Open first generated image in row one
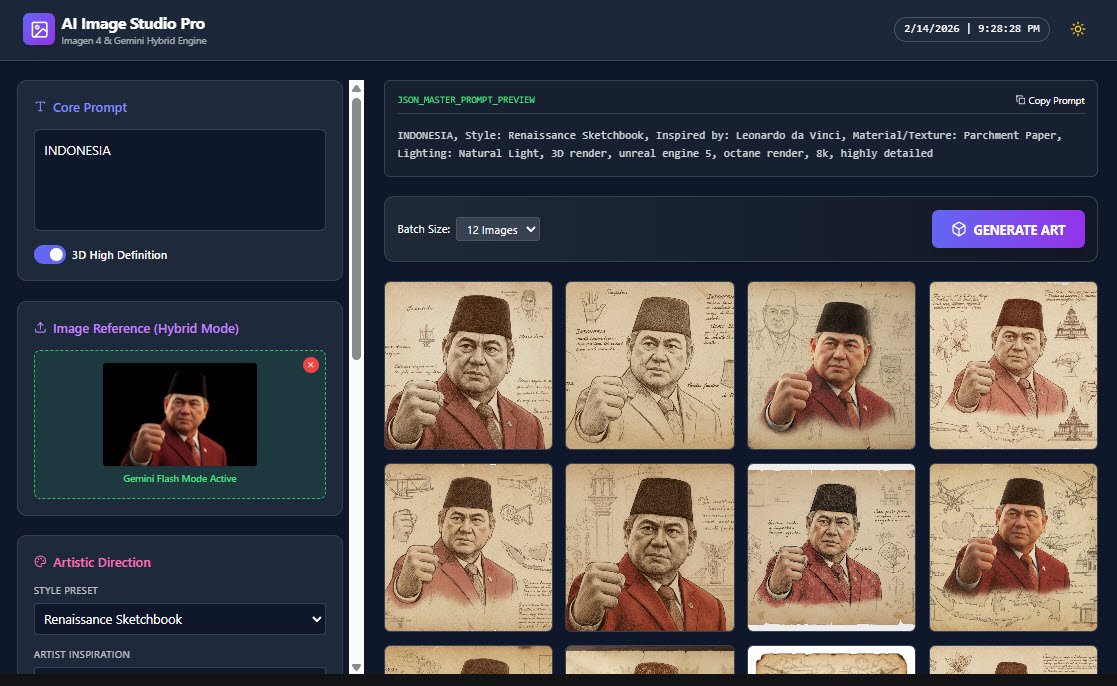Image resolution: width=1117 pixels, height=686 pixels. [468, 365]
